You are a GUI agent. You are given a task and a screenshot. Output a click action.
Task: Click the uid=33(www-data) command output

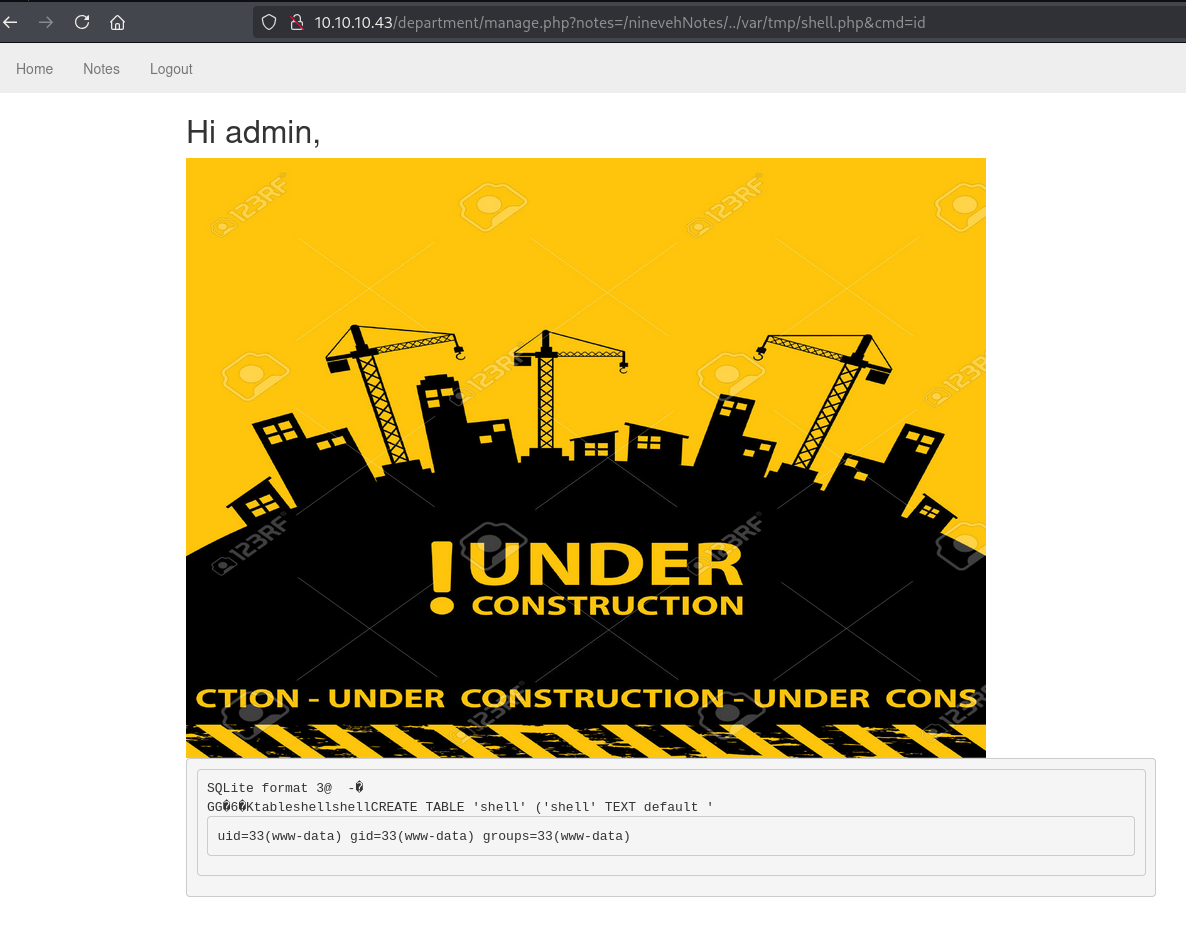coord(424,836)
